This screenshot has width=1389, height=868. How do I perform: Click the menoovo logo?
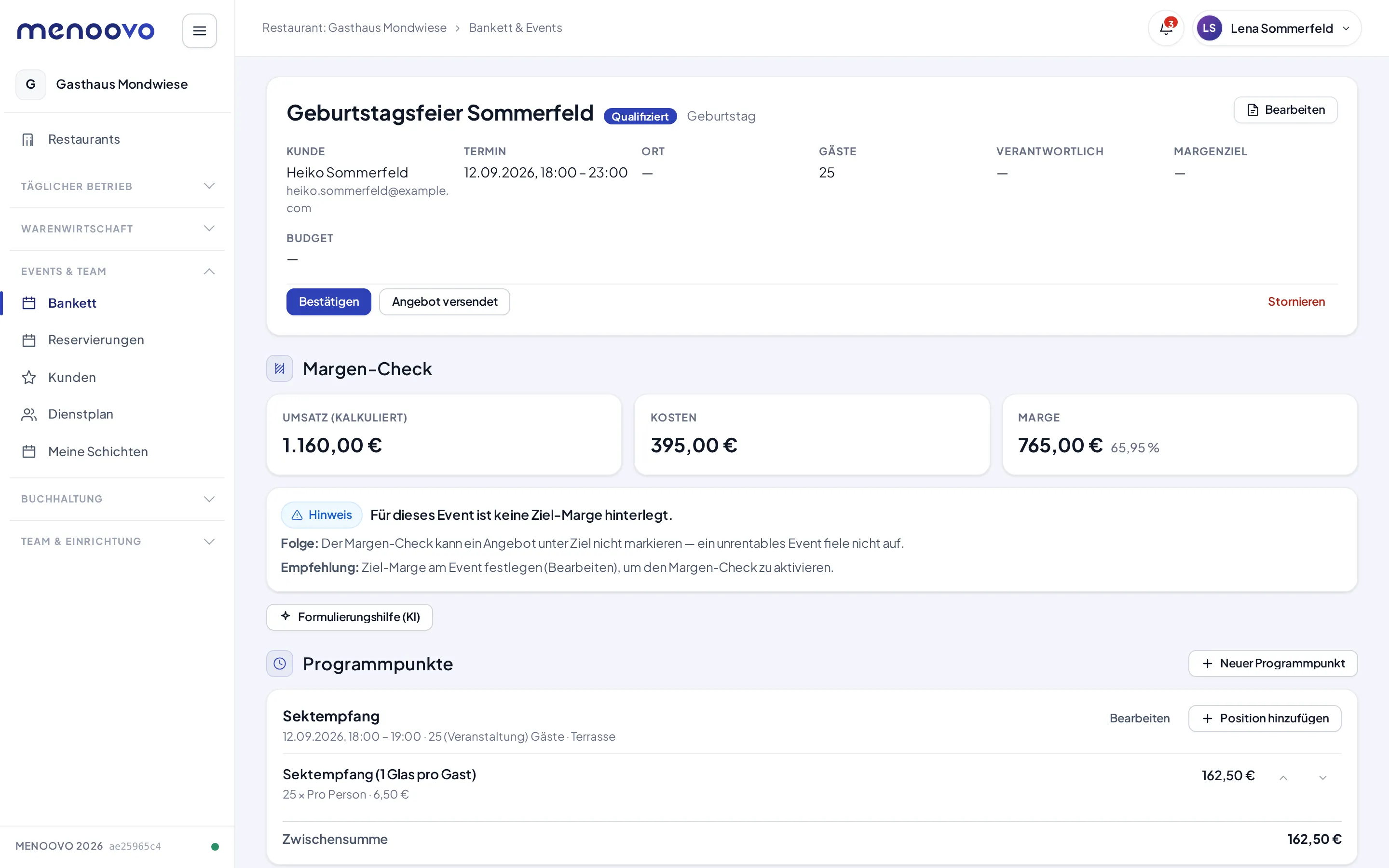(85, 31)
